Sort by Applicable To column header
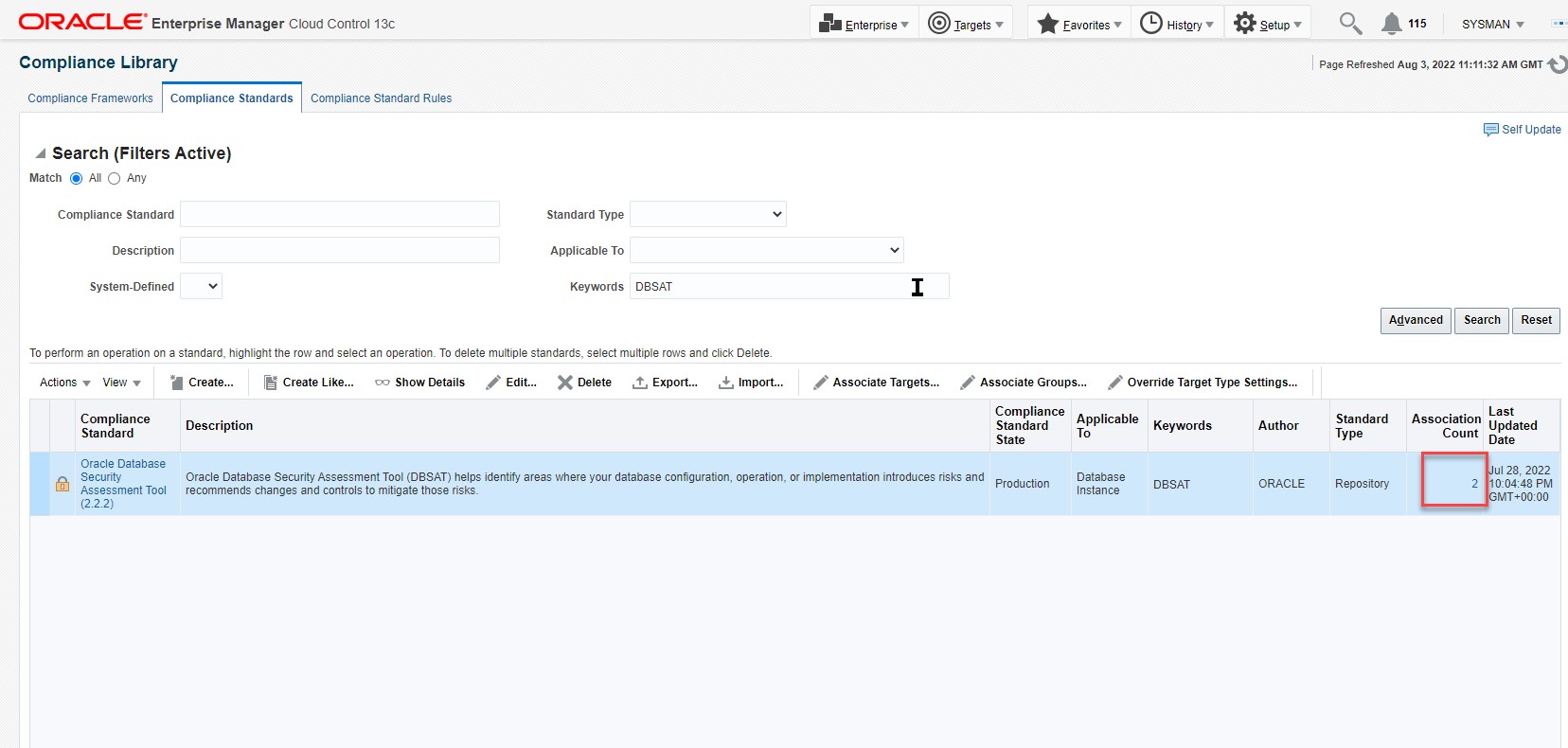This screenshot has height=748, width=1568. click(1108, 426)
